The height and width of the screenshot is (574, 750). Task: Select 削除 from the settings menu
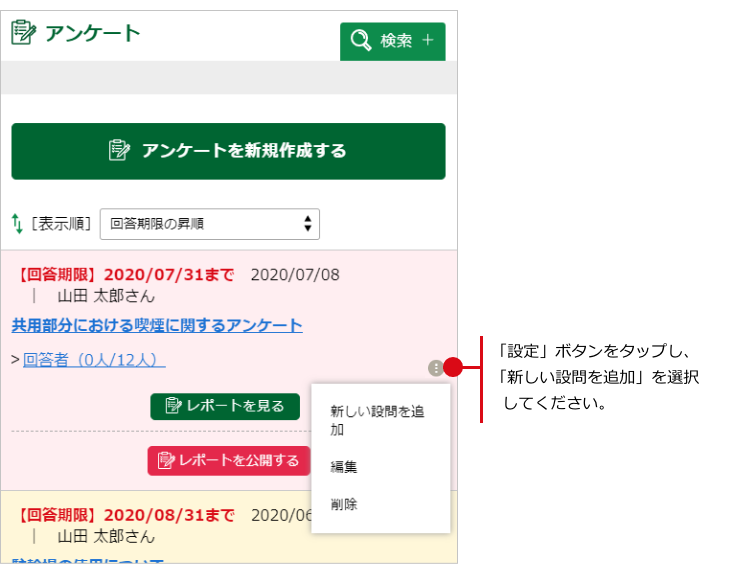click(x=344, y=505)
